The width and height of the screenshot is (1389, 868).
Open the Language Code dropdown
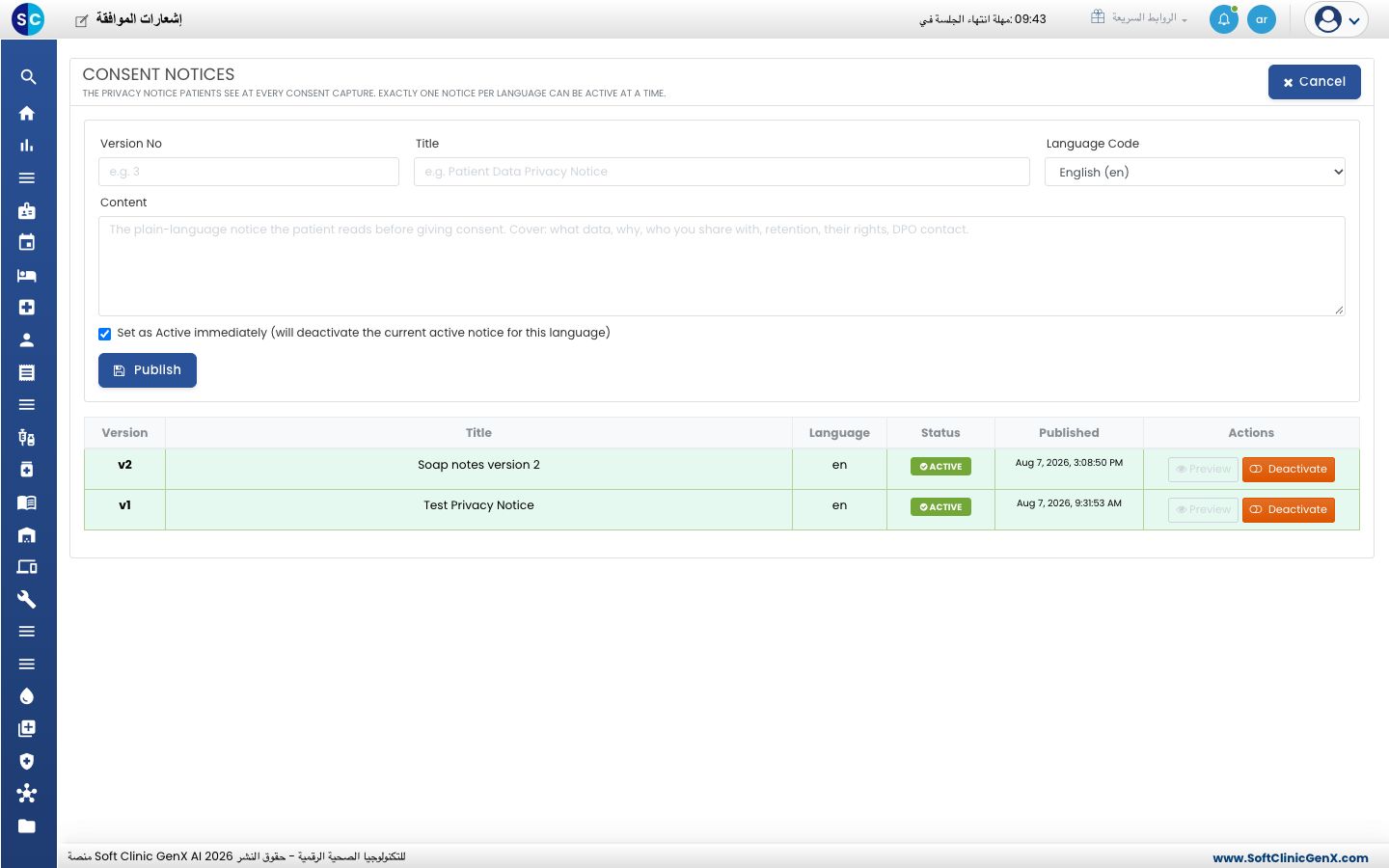tap(1195, 172)
